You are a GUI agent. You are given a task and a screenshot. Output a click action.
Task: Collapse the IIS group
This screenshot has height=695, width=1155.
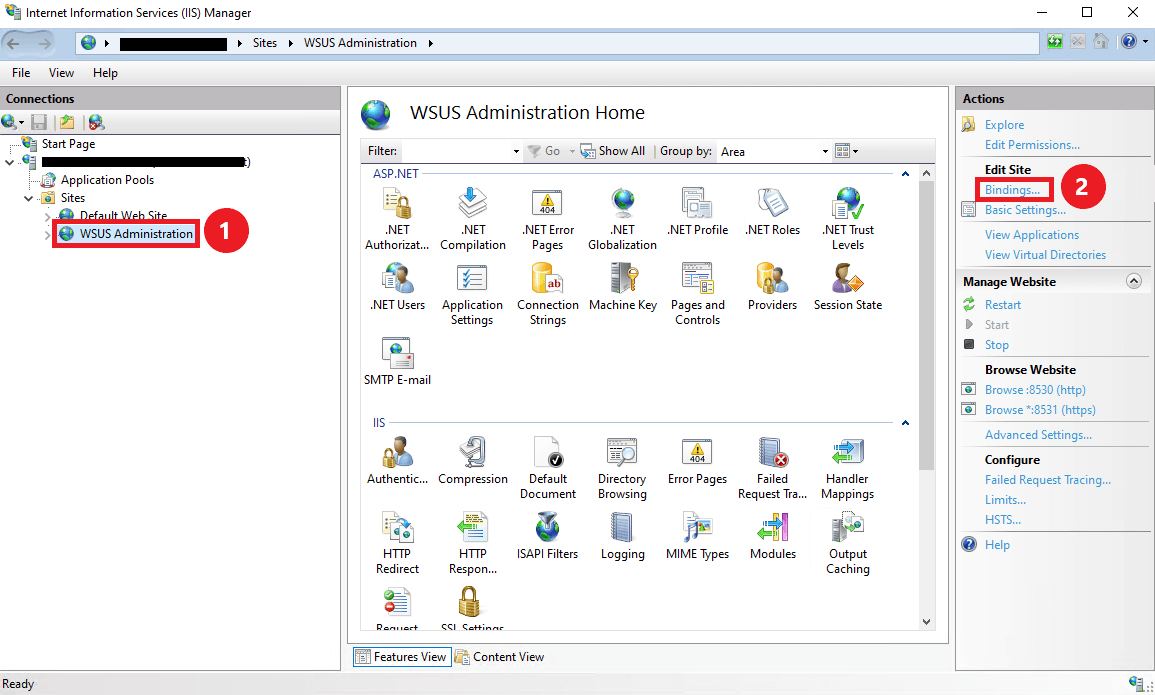pyautogui.click(x=905, y=423)
